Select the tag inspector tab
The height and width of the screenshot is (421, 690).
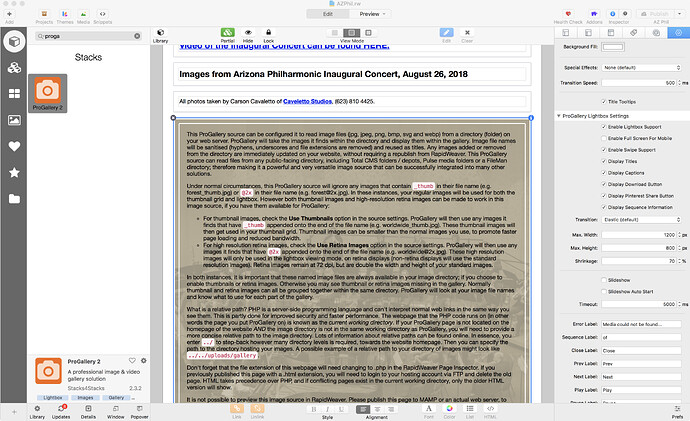coord(633,33)
